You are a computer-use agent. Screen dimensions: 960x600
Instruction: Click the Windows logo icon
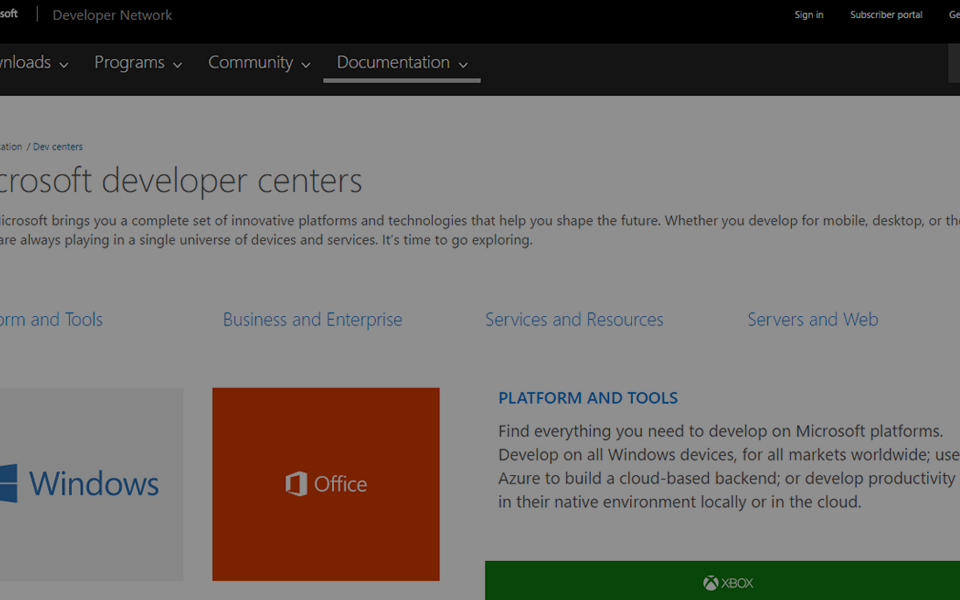[8, 484]
